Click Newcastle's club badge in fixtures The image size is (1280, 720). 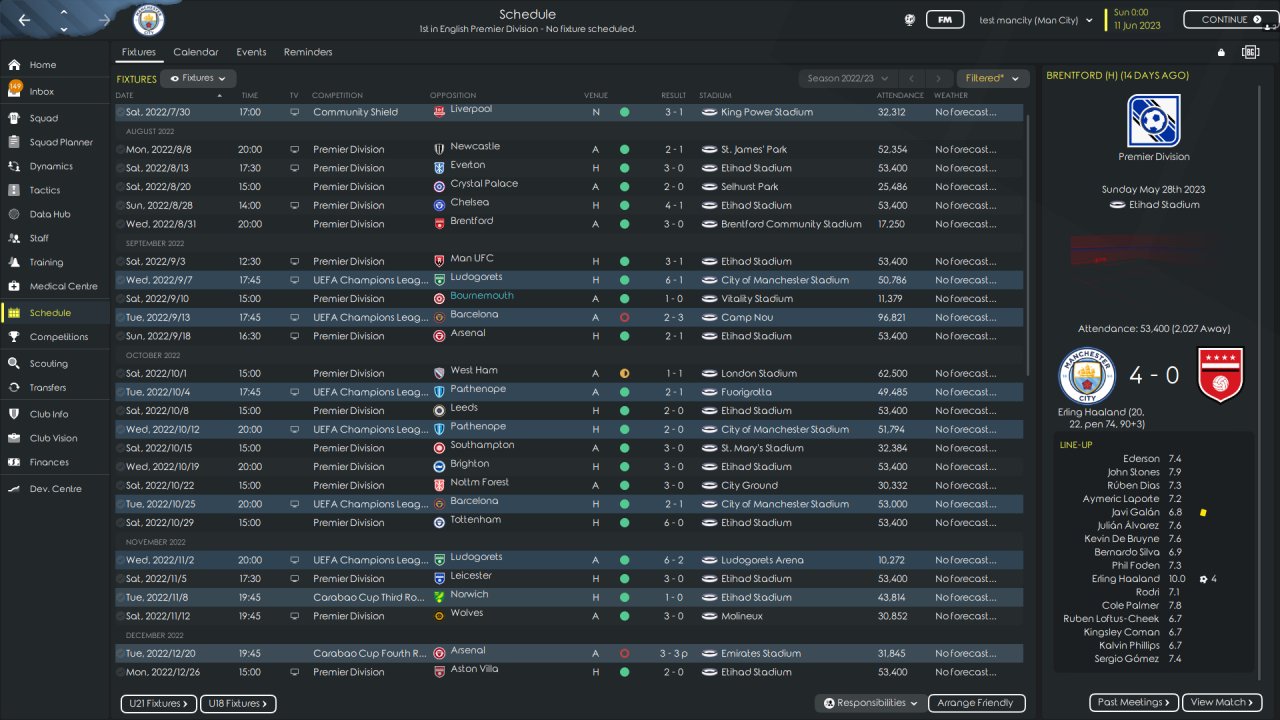(x=439, y=149)
